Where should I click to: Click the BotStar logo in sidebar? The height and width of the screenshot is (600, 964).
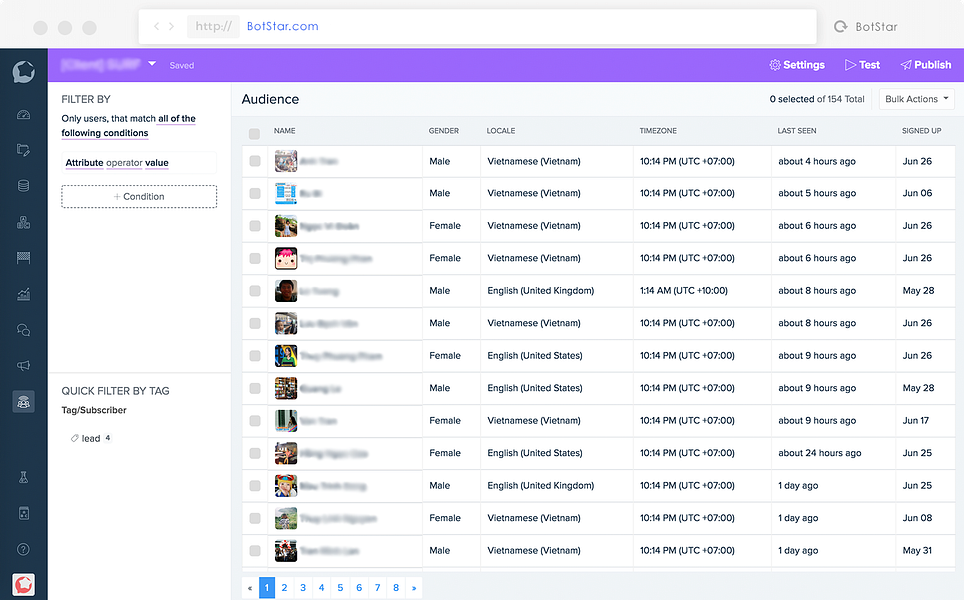[23, 72]
